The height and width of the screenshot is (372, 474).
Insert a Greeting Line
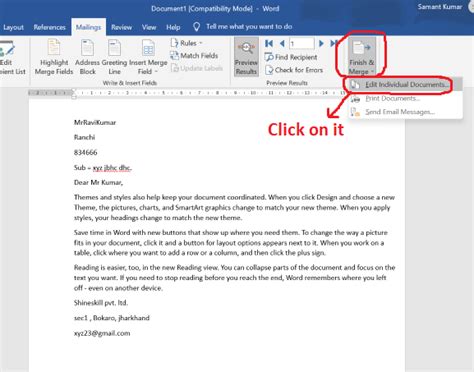114,57
